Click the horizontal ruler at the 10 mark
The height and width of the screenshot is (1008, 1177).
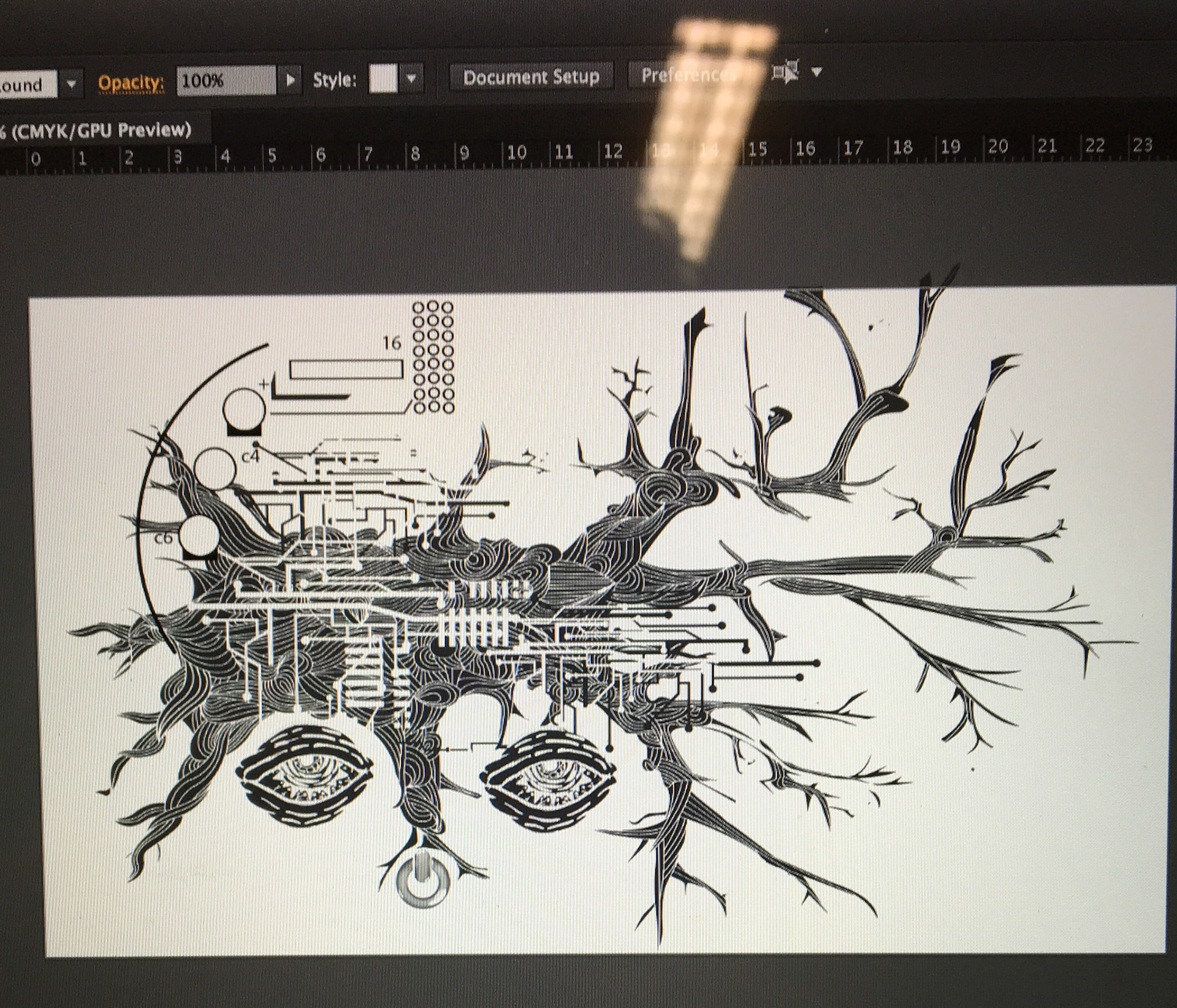pyautogui.click(x=516, y=152)
